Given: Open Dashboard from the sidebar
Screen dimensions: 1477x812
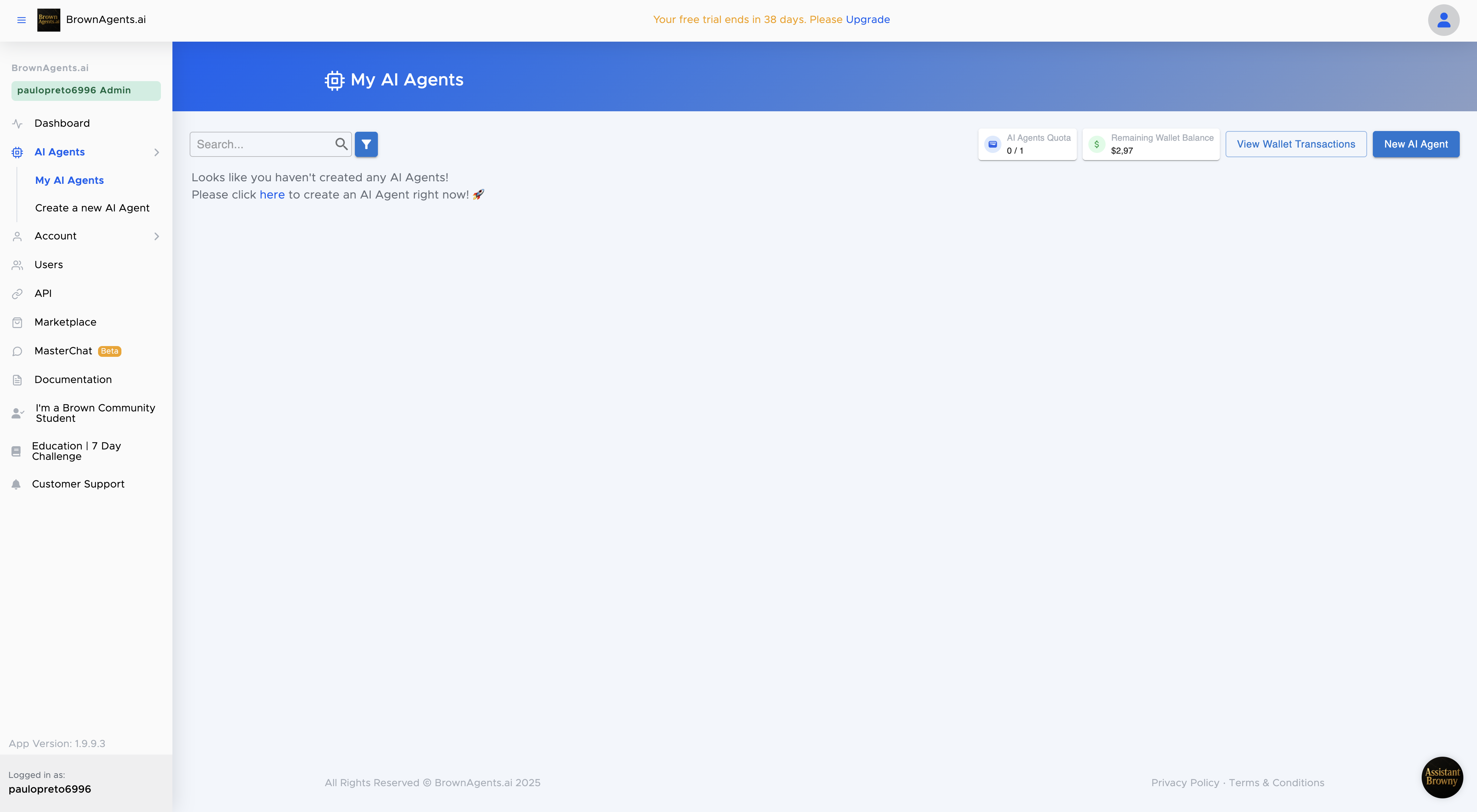Looking at the screenshot, I should pyautogui.click(x=62, y=123).
